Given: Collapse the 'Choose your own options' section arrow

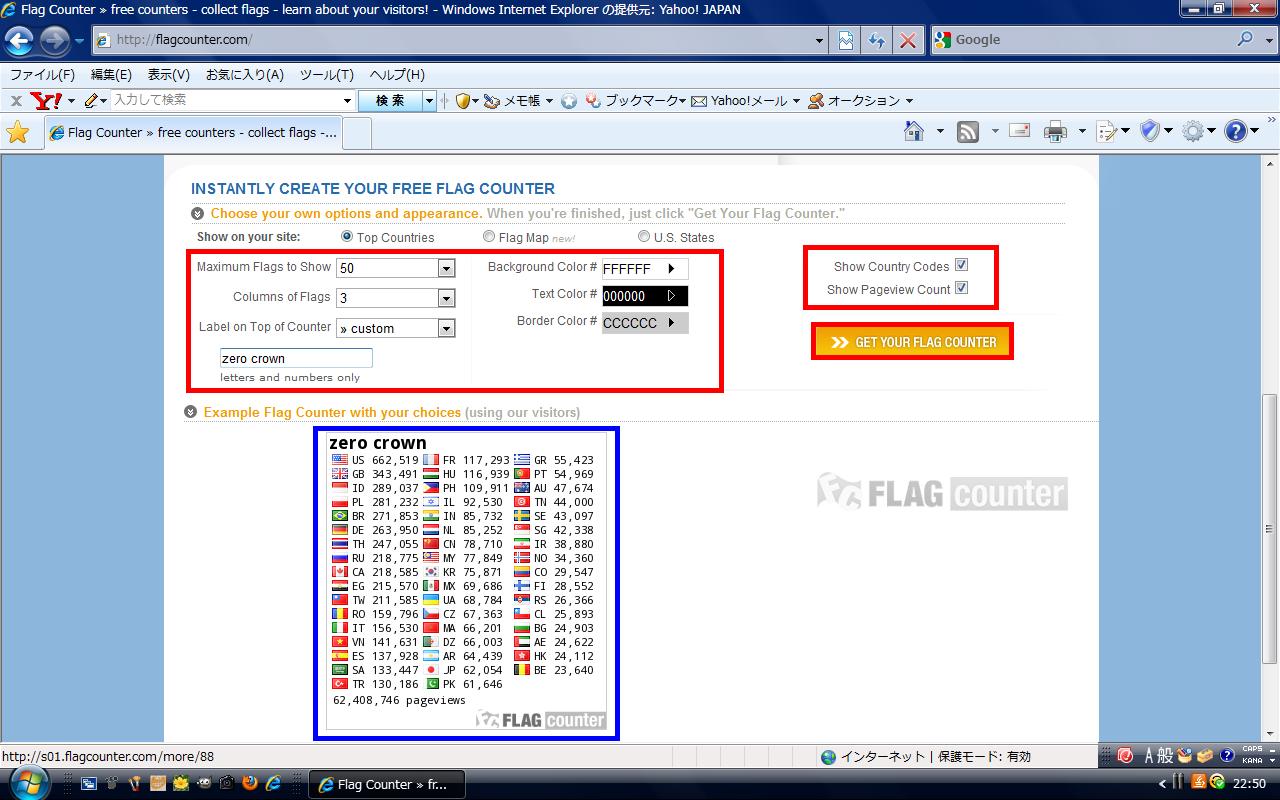Looking at the screenshot, I should 197,213.
